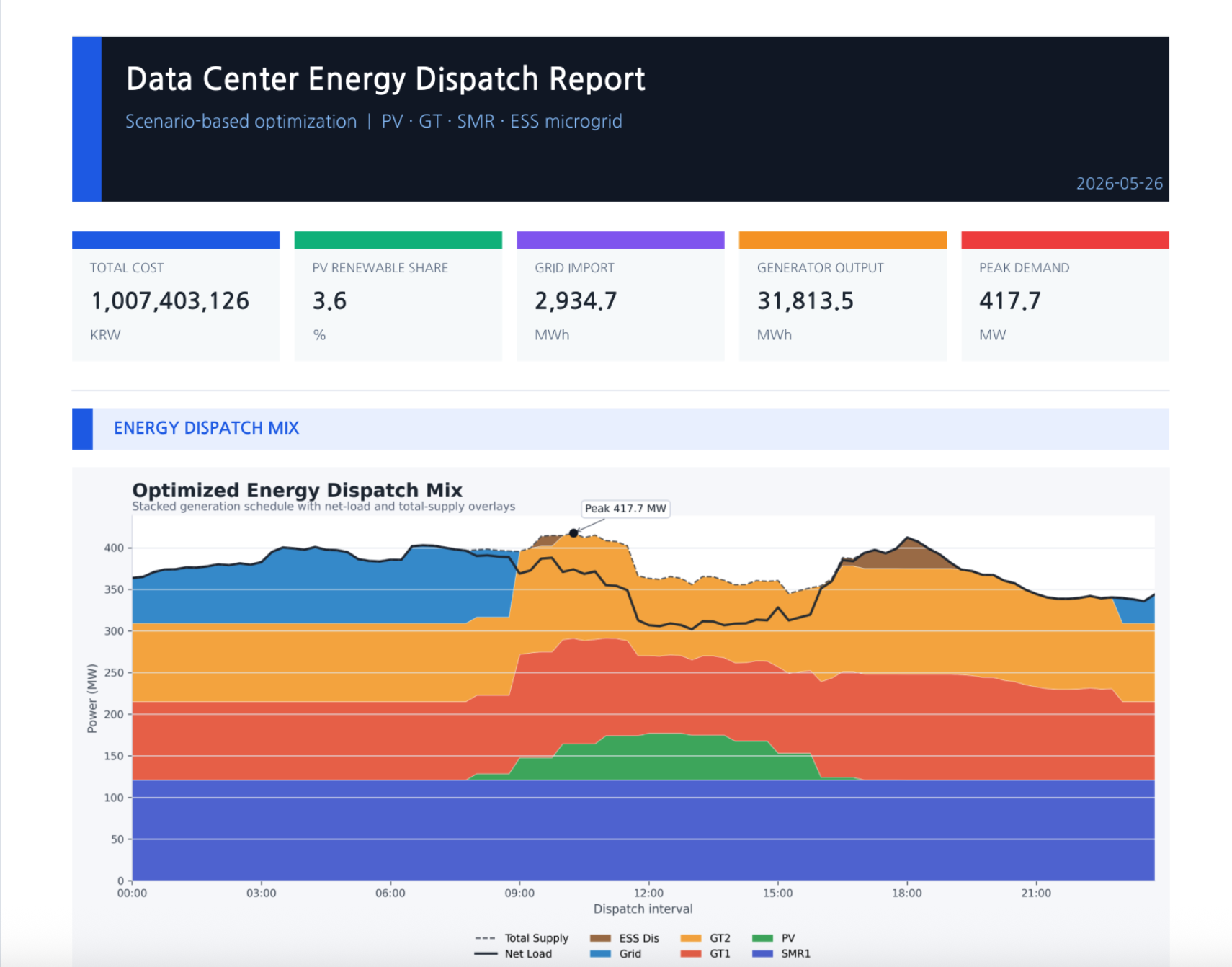Select the "PEAK DEMAND" card label
Screen dimensions: 1232x967
tap(1025, 268)
